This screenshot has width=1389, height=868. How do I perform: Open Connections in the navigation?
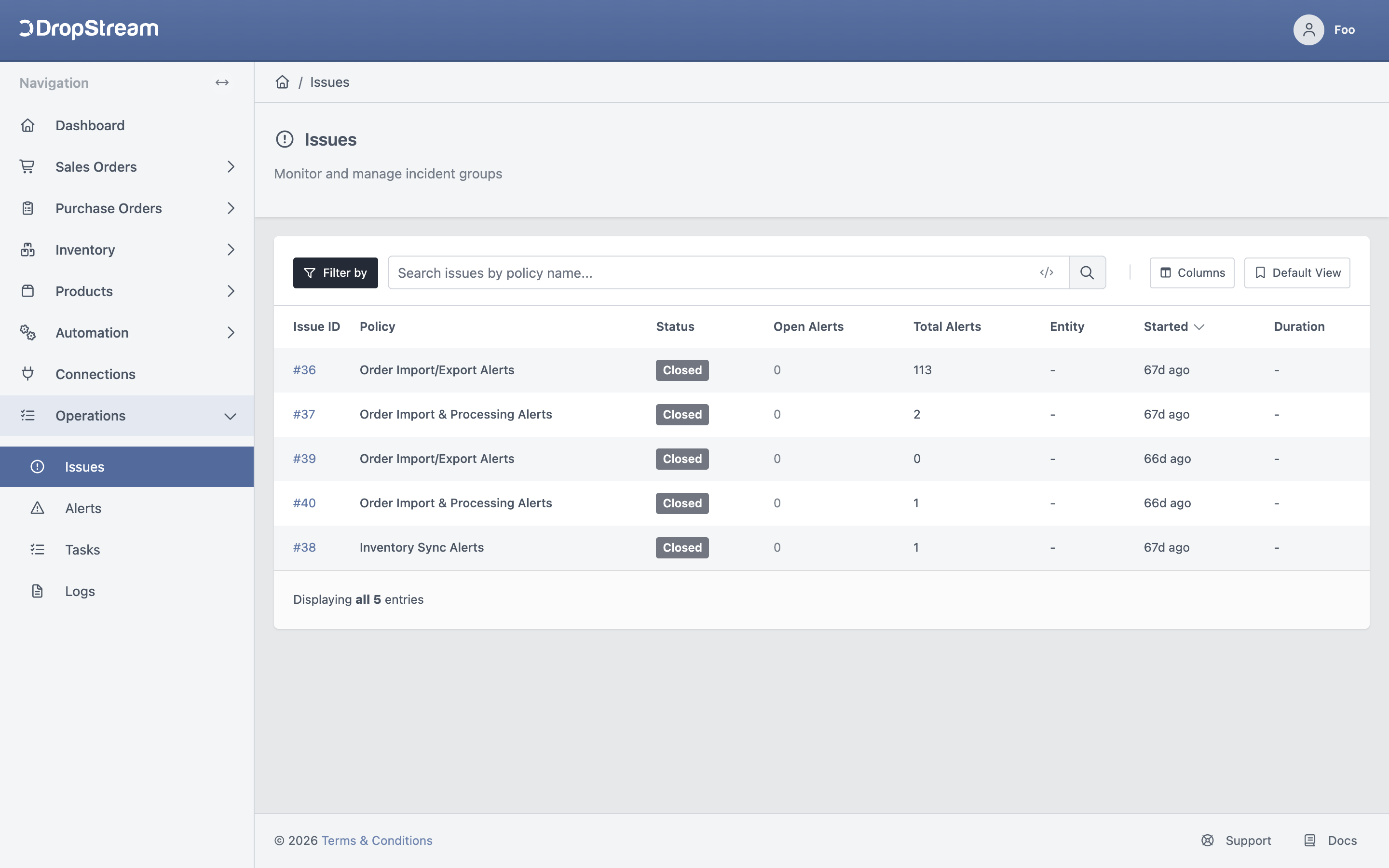(x=127, y=374)
